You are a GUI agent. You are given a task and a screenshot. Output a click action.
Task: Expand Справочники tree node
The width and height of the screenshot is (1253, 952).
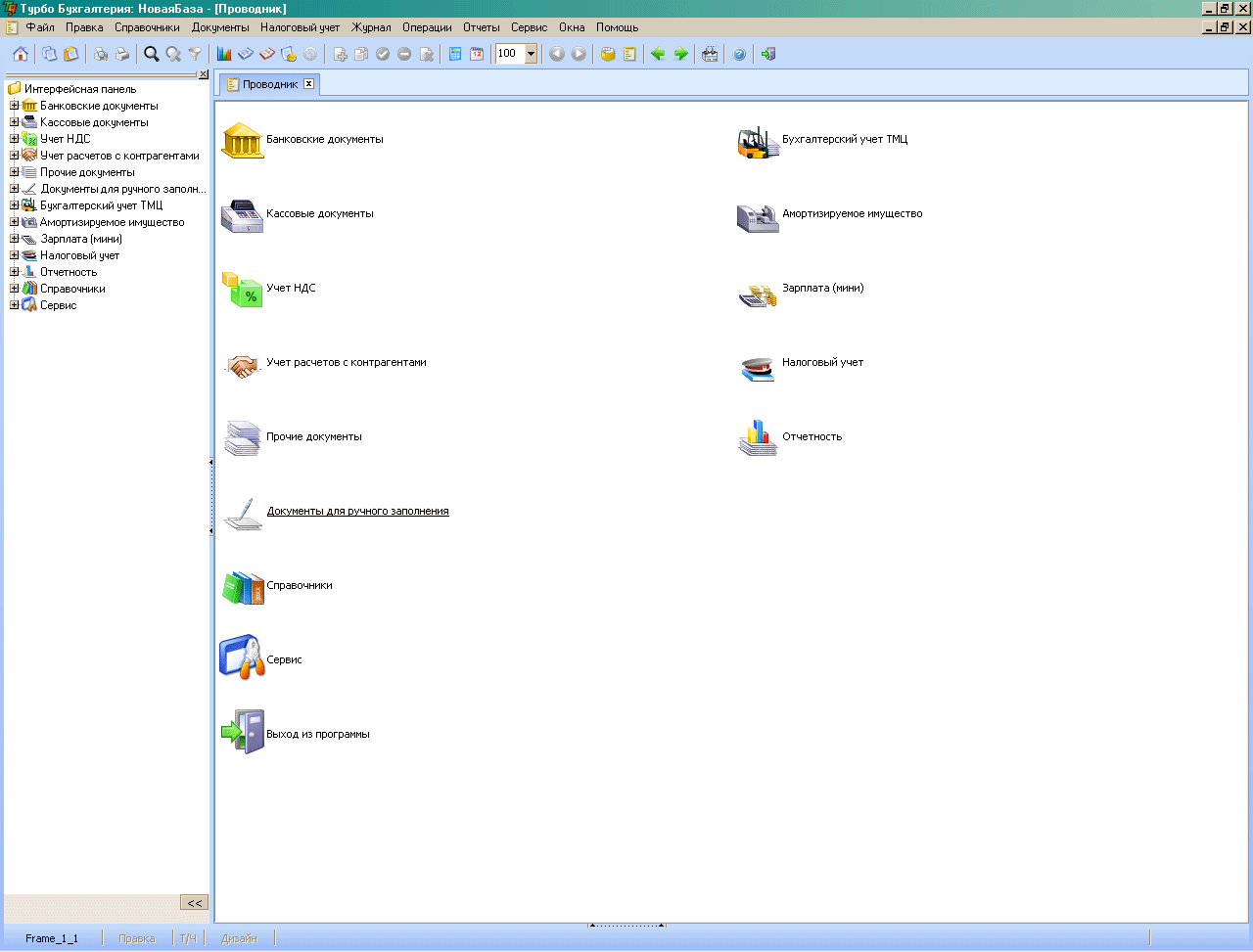pos(15,289)
